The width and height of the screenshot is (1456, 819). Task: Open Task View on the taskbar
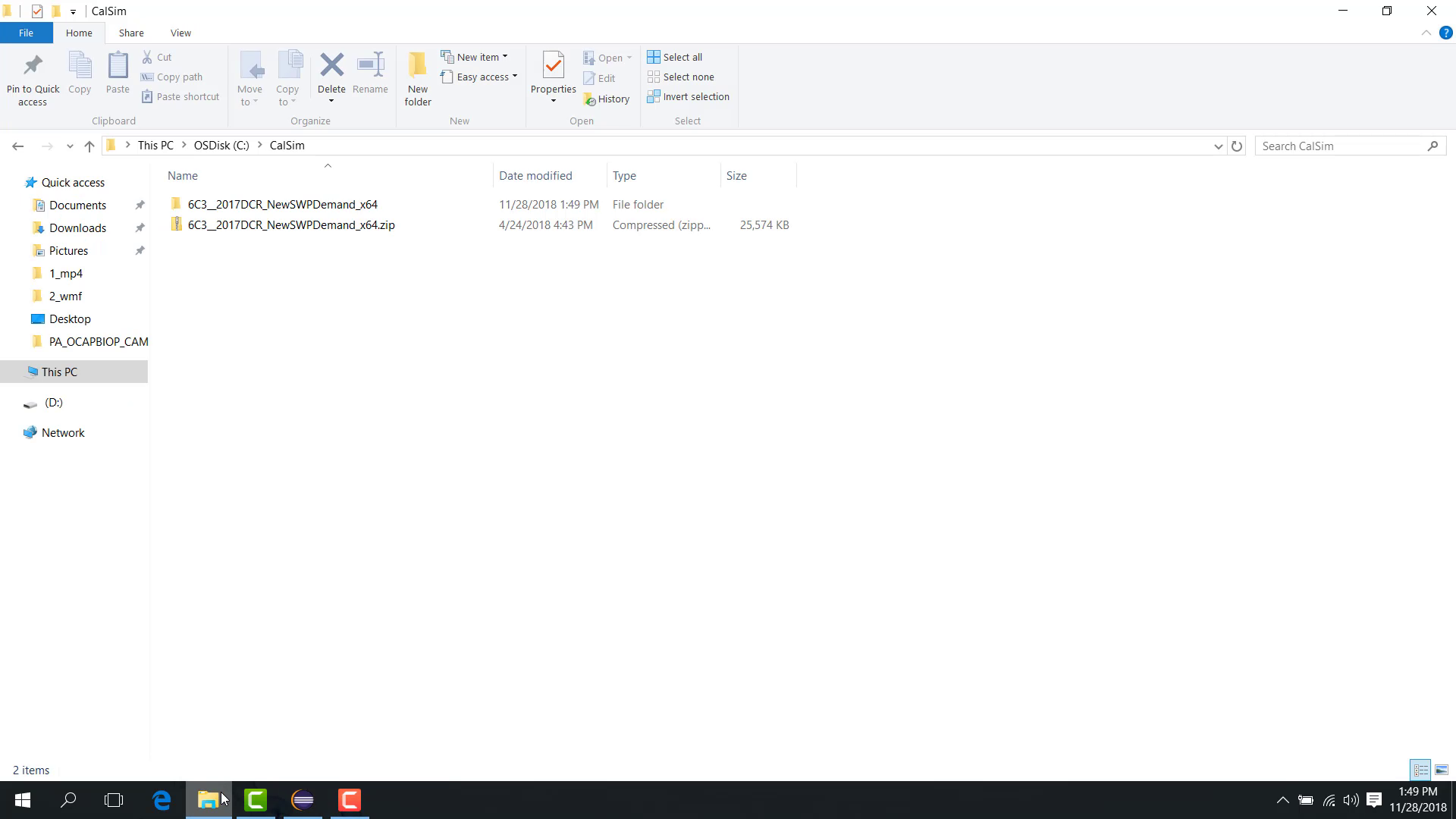[x=114, y=800]
